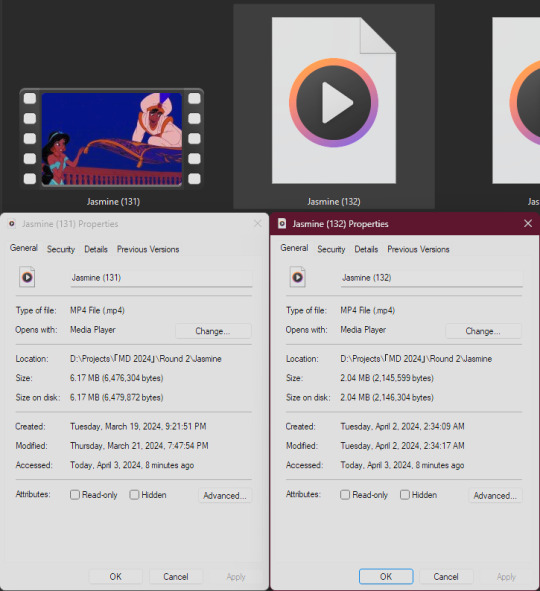Click size on disk value 6.17 MB (6,479,872 bytes)

(116, 397)
